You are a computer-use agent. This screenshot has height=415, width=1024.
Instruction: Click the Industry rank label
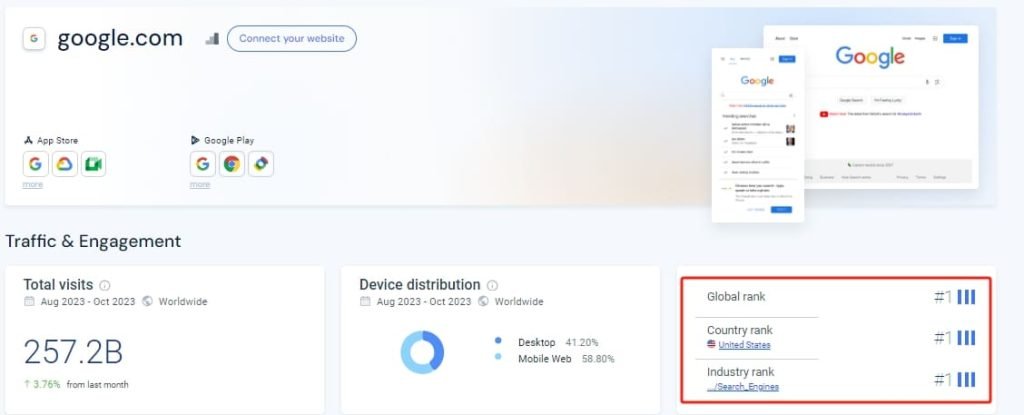(740, 372)
